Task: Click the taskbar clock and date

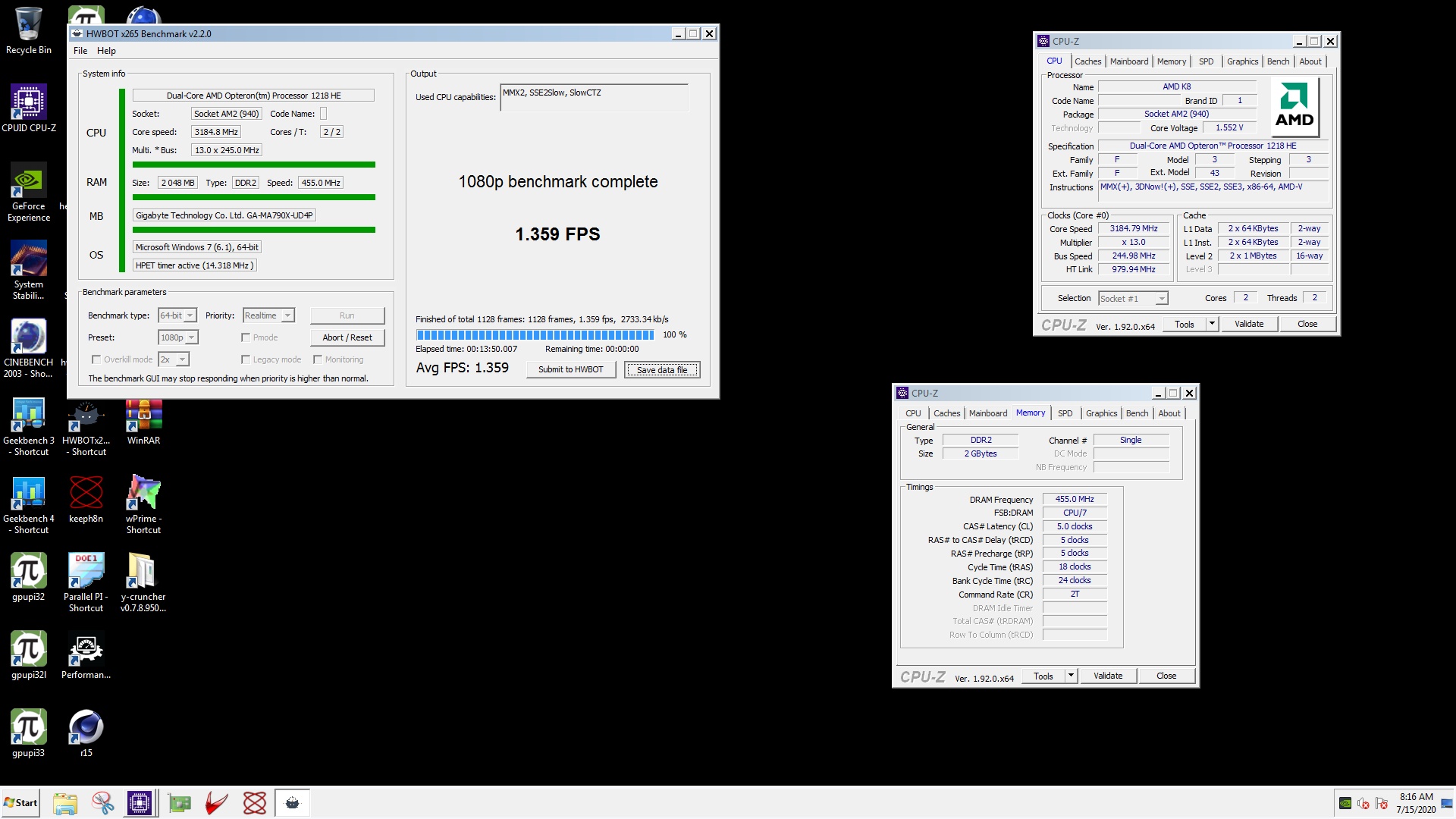Action: (x=1416, y=803)
